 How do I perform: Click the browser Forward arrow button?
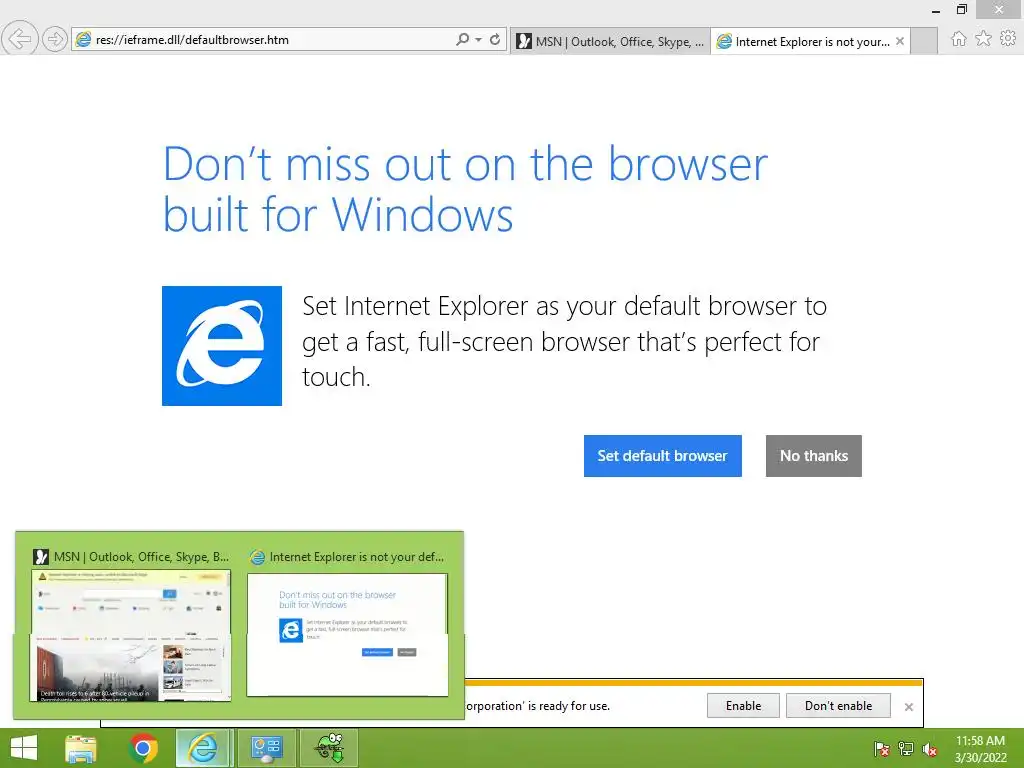(x=55, y=39)
